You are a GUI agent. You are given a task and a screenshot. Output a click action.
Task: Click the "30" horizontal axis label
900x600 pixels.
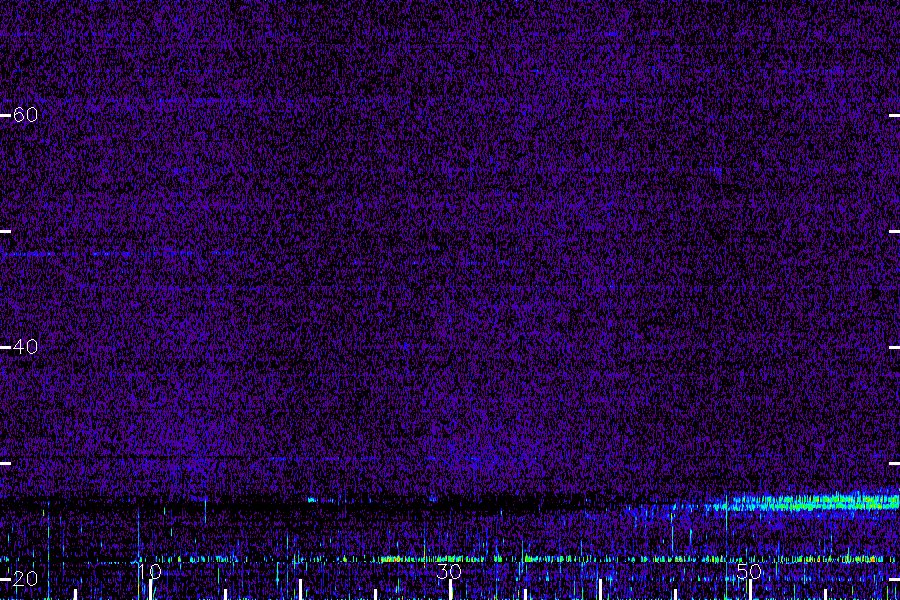tap(449, 572)
